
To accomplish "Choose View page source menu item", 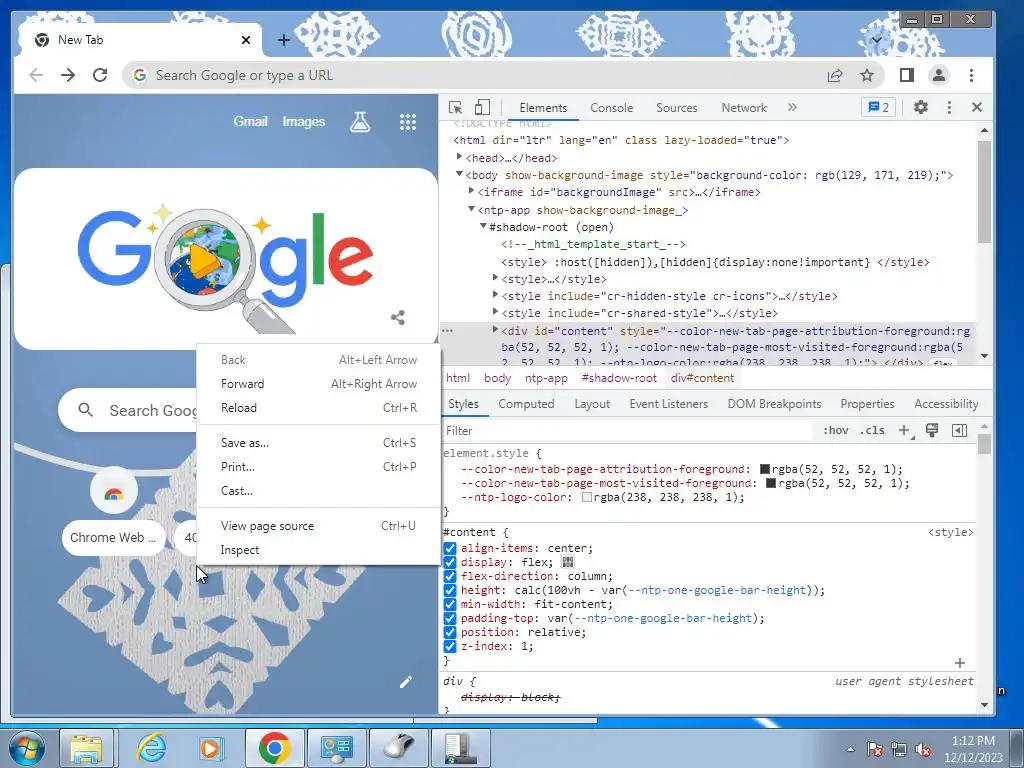I will (319, 526).
